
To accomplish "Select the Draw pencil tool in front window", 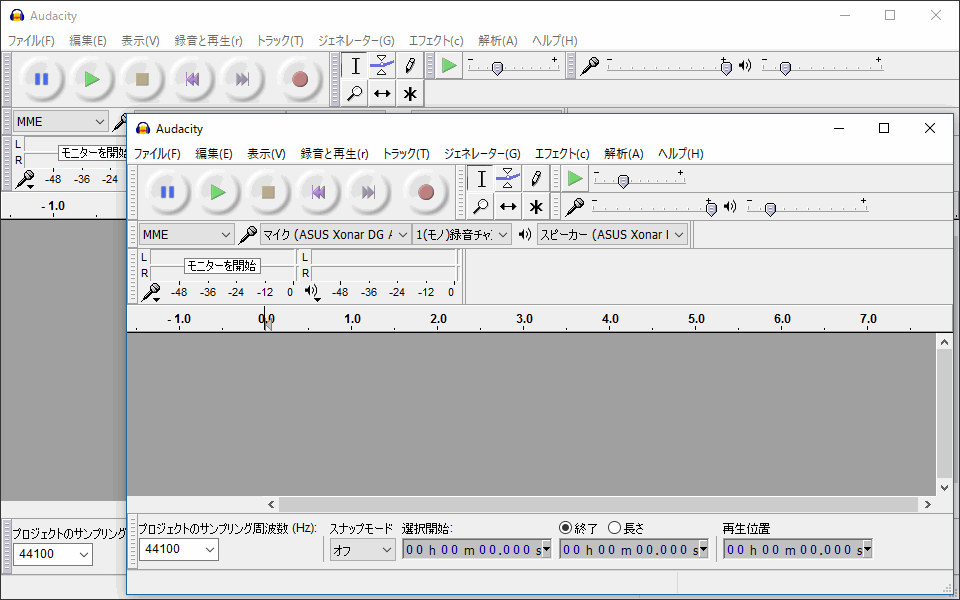I will click(535, 179).
